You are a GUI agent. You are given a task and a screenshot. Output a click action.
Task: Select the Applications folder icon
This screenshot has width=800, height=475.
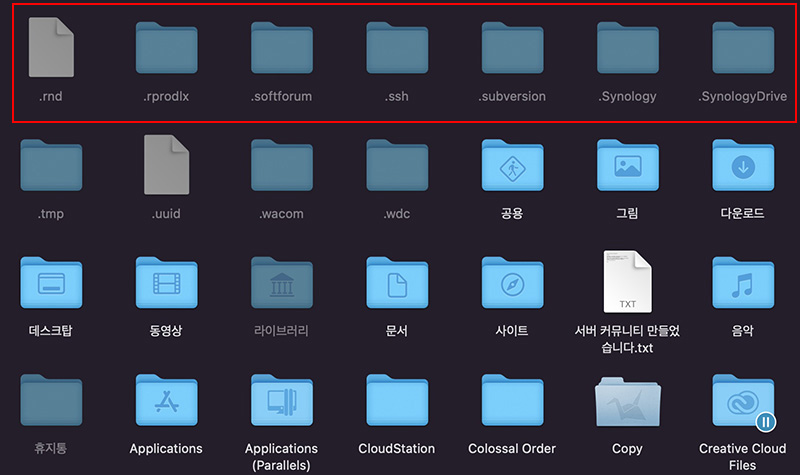tap(166, 400)
